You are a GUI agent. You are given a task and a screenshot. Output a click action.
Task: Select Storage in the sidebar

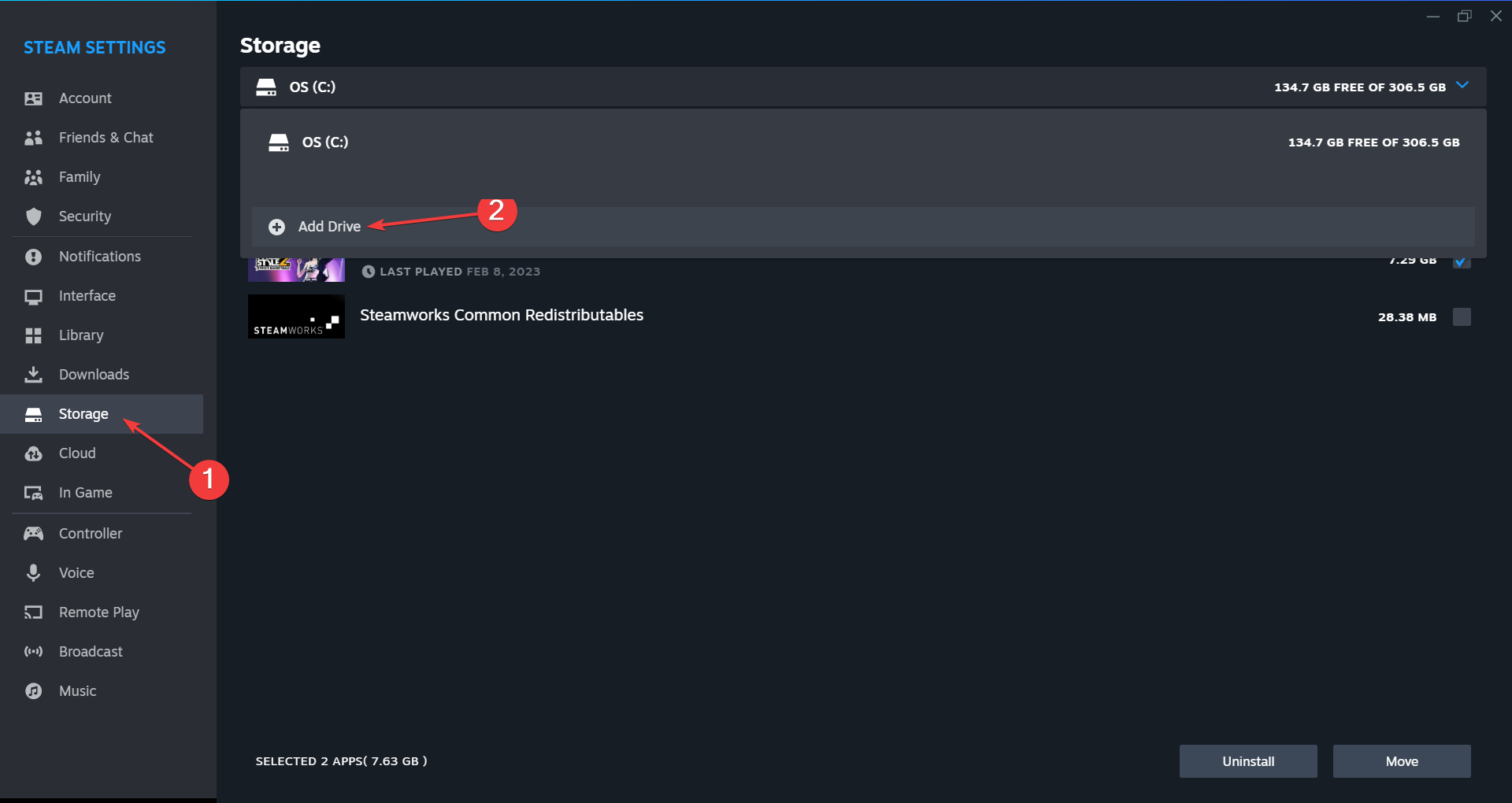click(x=102, y=414)
